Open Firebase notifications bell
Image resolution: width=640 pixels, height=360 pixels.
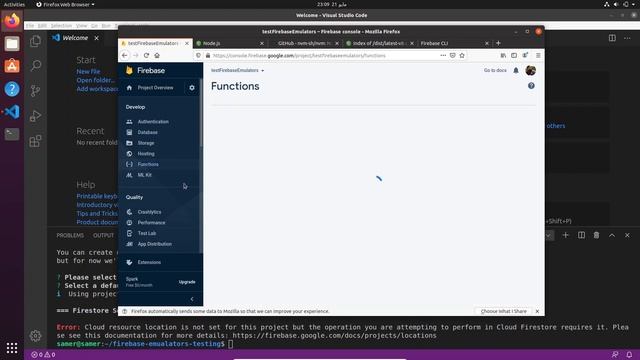pos(516,70)
